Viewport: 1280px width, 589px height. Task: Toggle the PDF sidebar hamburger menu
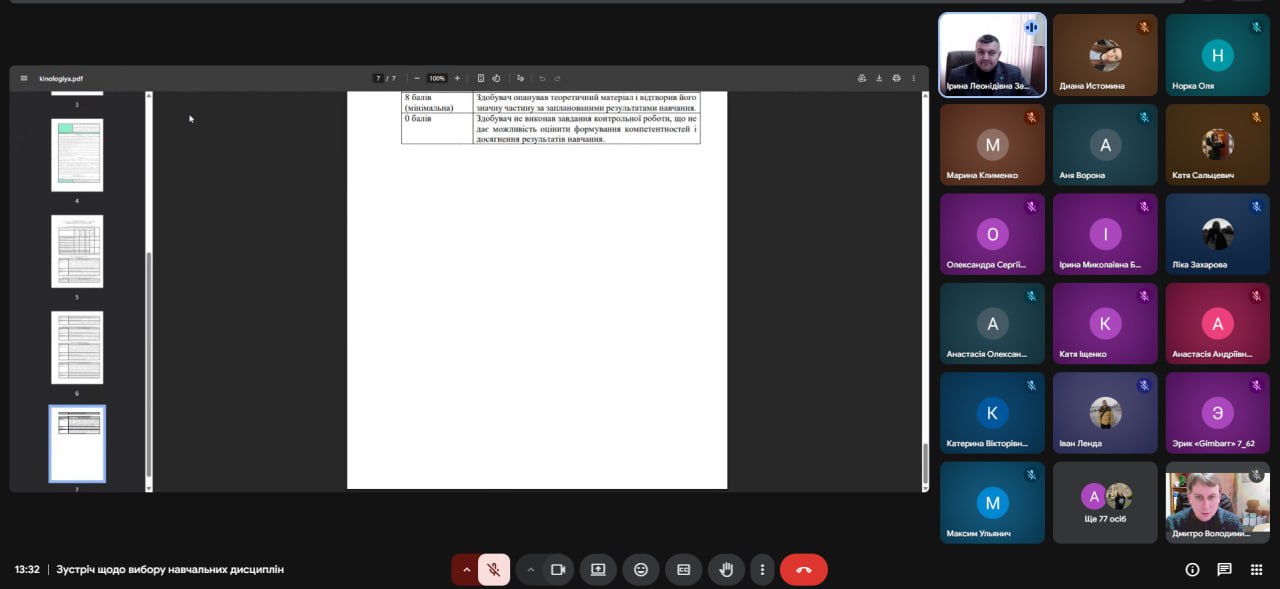pos(24,78)
